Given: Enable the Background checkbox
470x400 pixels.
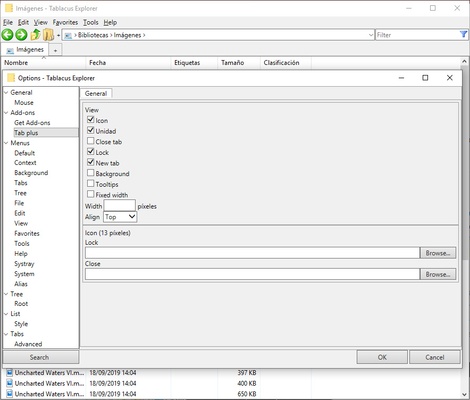Looking at the screenshot, I should pyautogui.click(x=90, y=173).
